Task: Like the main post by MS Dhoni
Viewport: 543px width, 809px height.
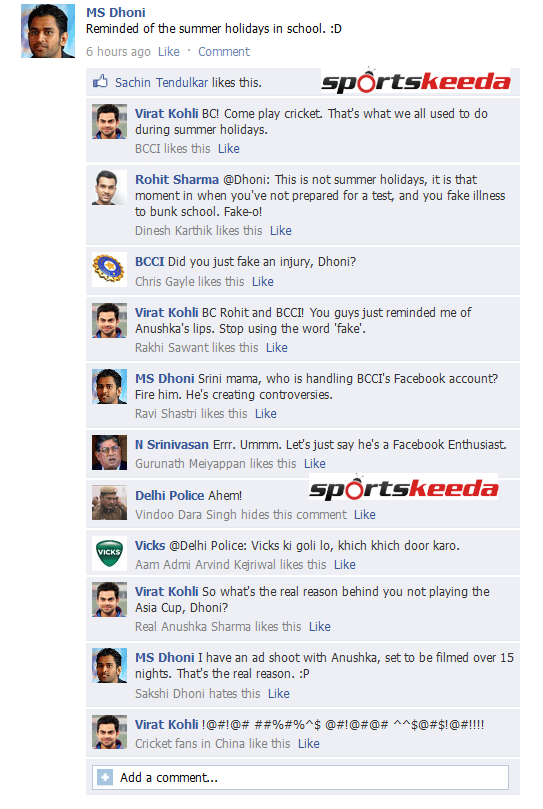Action: click(x=169, y=52)
